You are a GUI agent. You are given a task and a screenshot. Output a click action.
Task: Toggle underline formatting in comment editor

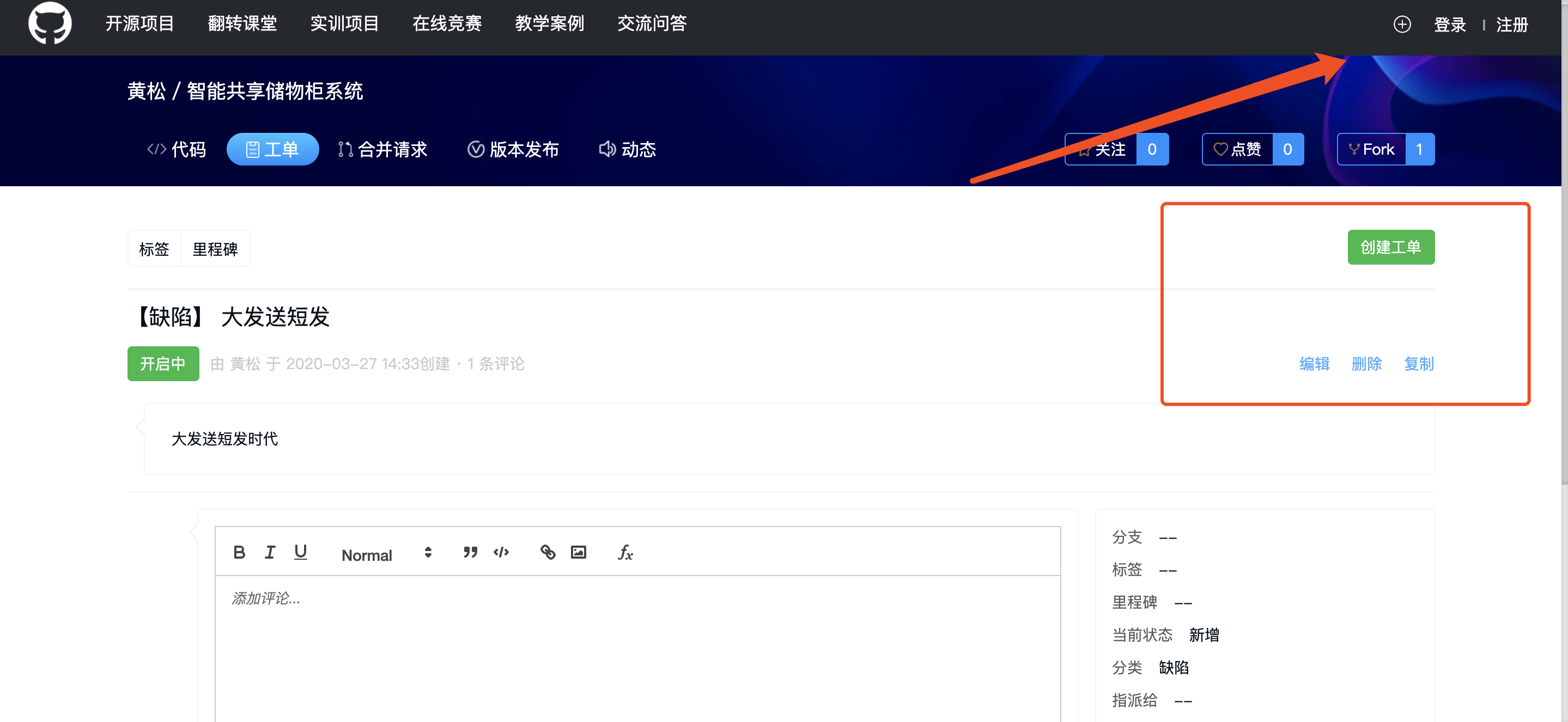pos(301,552)
